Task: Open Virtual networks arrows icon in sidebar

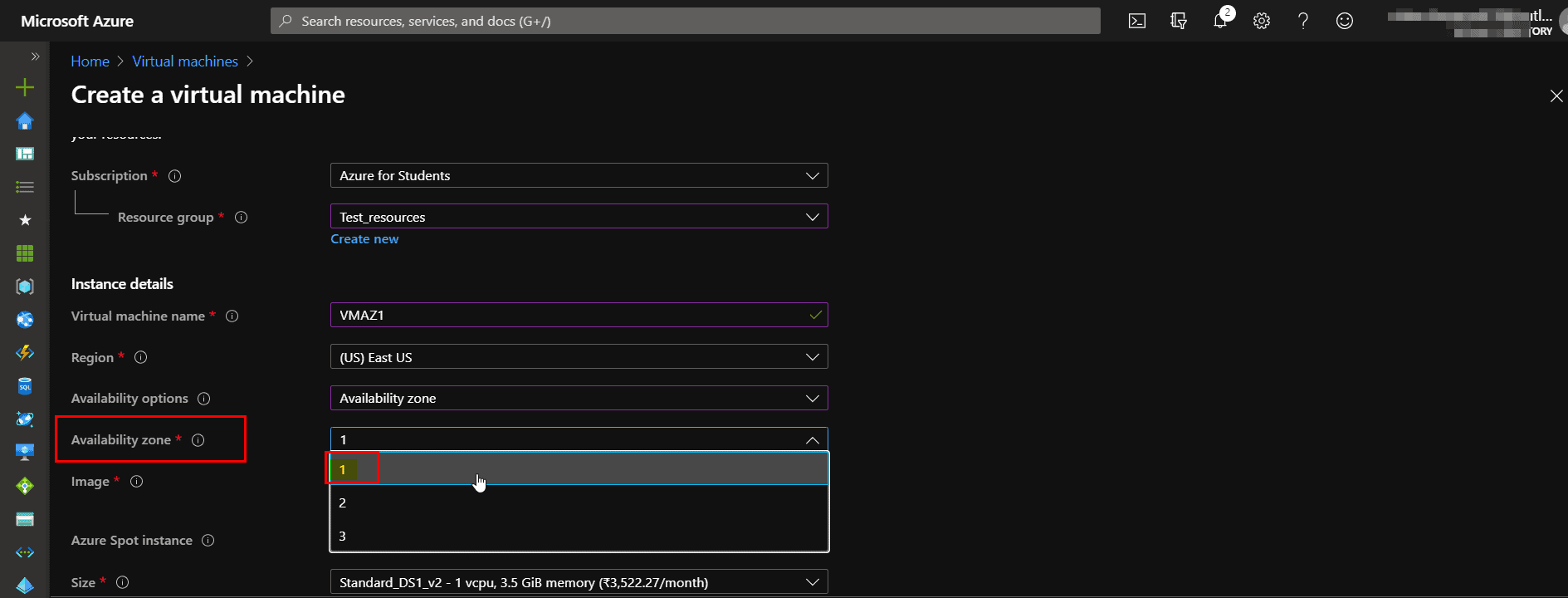Action: coord(25,552)
